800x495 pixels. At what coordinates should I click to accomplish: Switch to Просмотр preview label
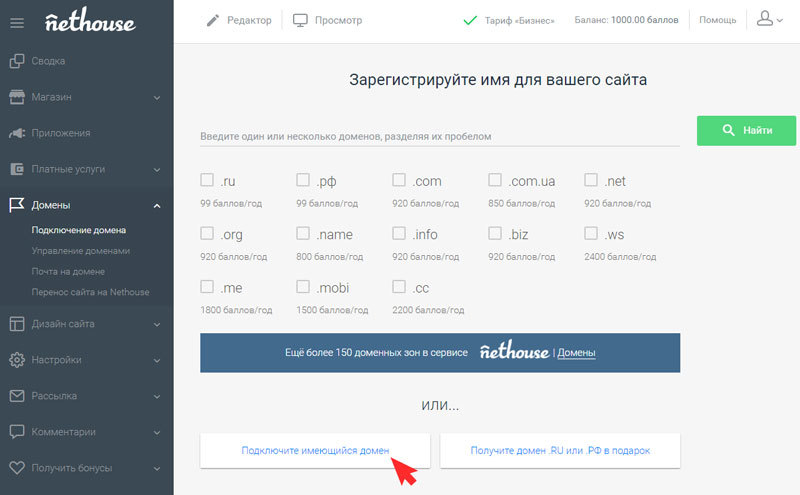coord(338,20)
